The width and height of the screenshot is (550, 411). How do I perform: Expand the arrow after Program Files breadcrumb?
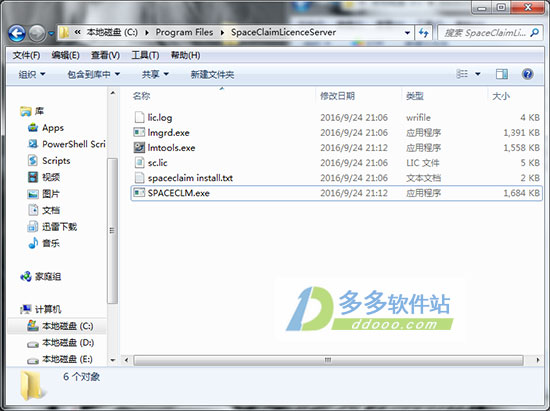click(222, 33)
